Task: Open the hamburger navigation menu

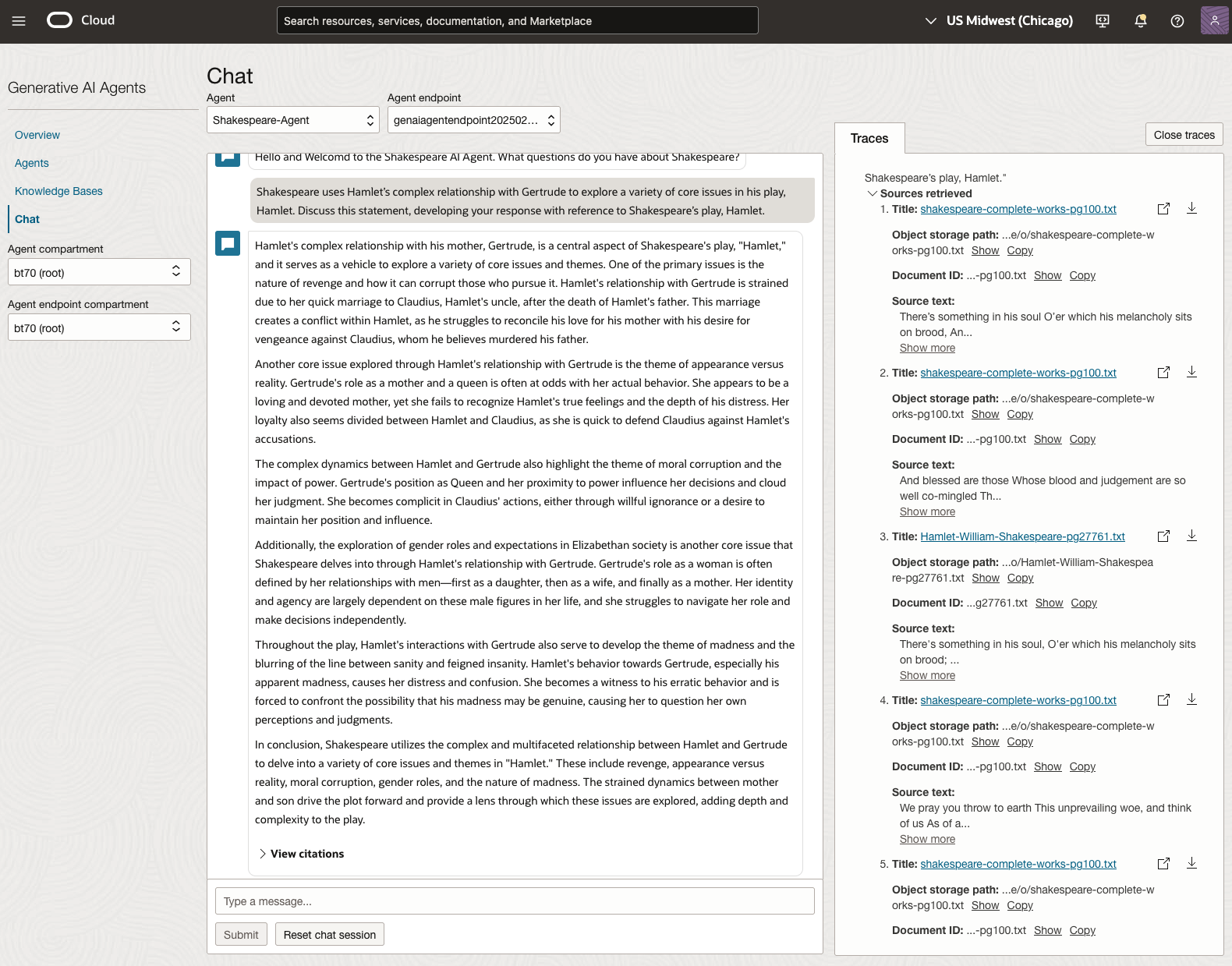Action: [x=19, y=21]
